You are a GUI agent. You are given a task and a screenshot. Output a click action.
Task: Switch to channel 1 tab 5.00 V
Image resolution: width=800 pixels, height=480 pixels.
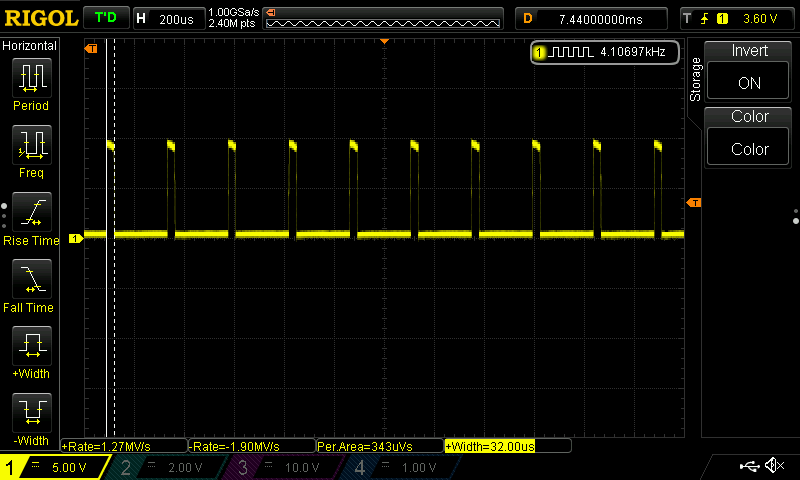click(x=54, y=467)
